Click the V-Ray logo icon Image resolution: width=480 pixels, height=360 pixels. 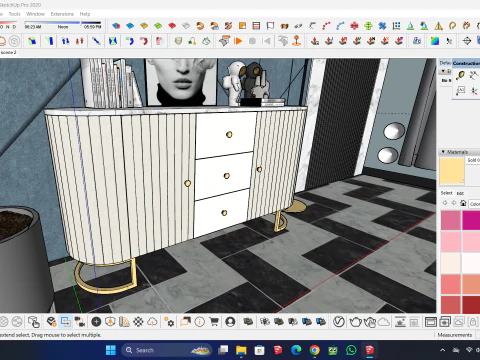(339, 322)
